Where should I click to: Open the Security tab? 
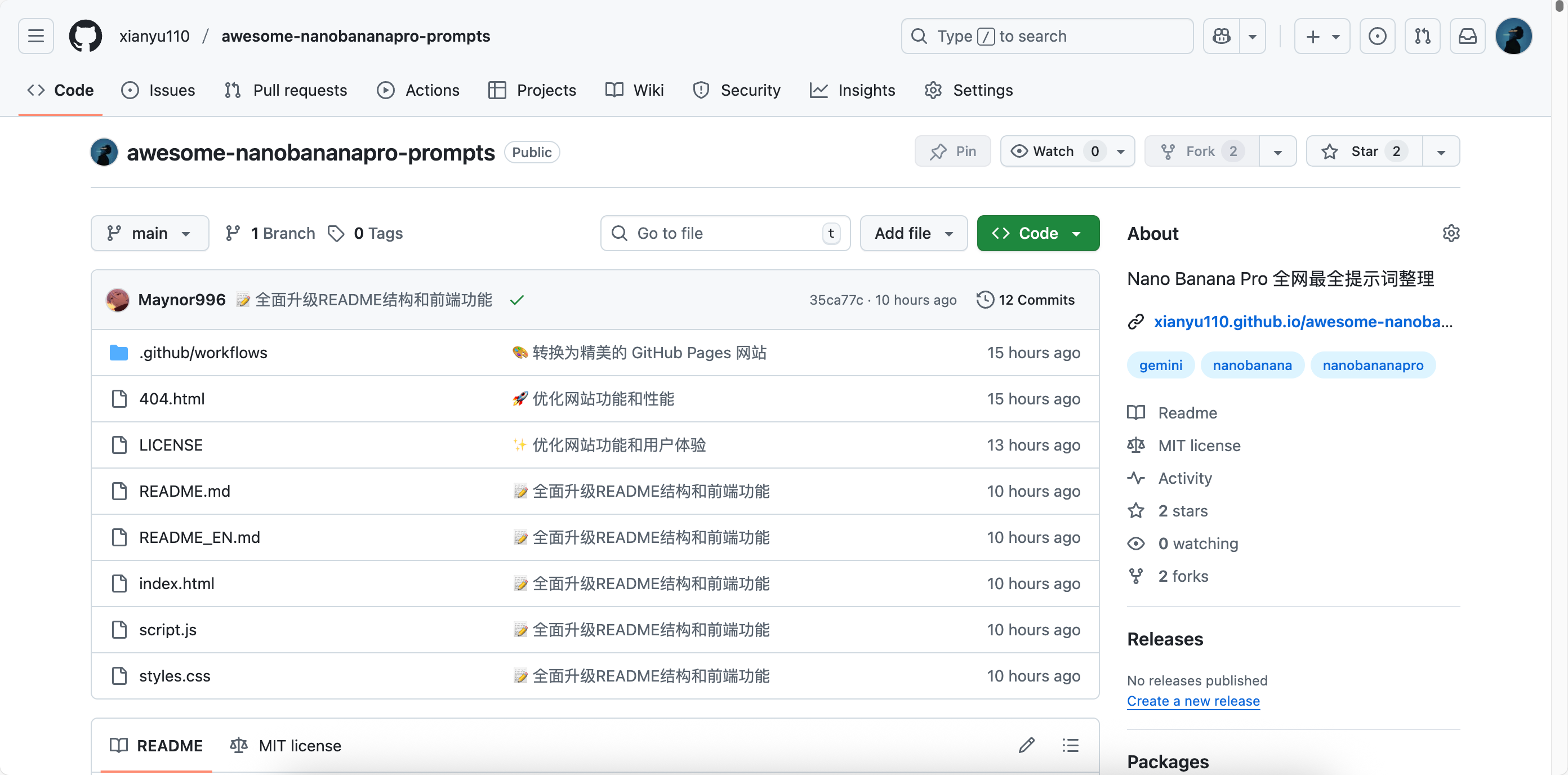pyautogui.click(x=737, y=90)
